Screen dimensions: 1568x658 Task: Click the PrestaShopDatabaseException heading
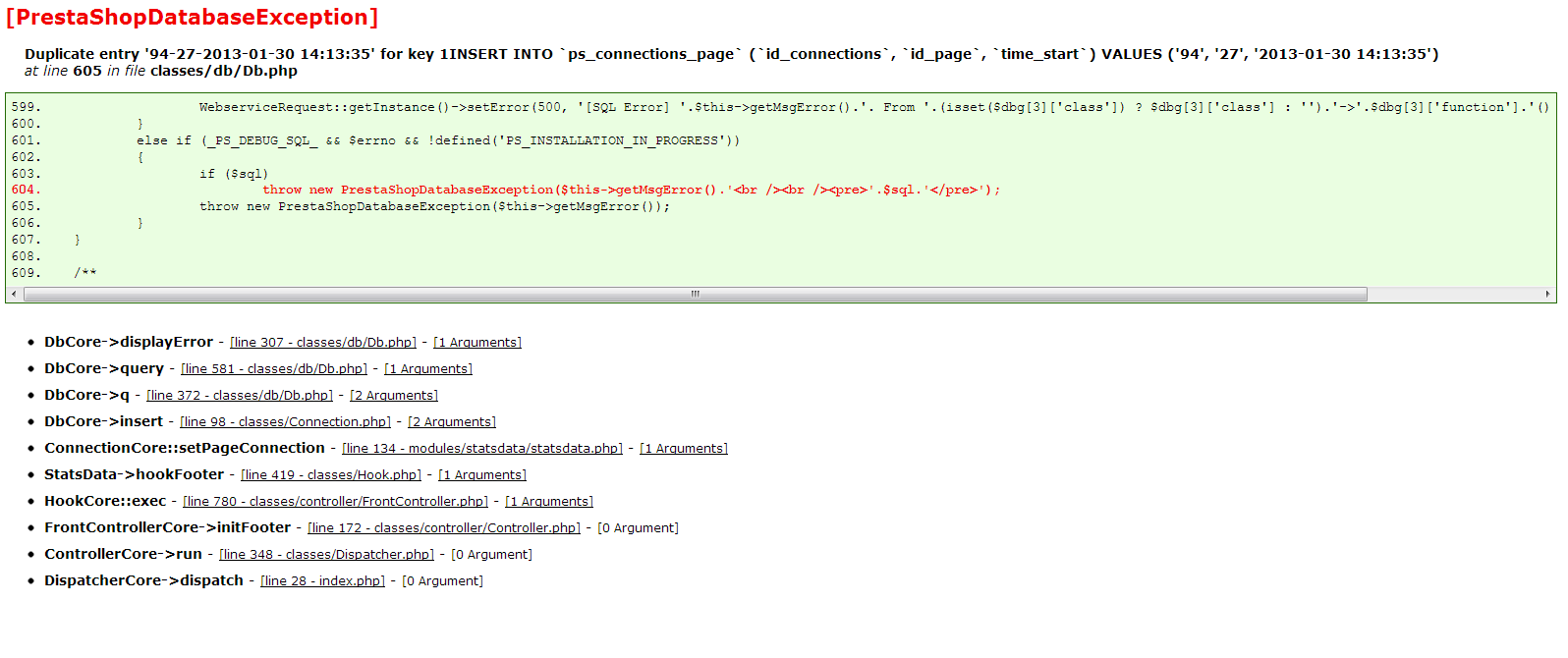coord(192,18)
